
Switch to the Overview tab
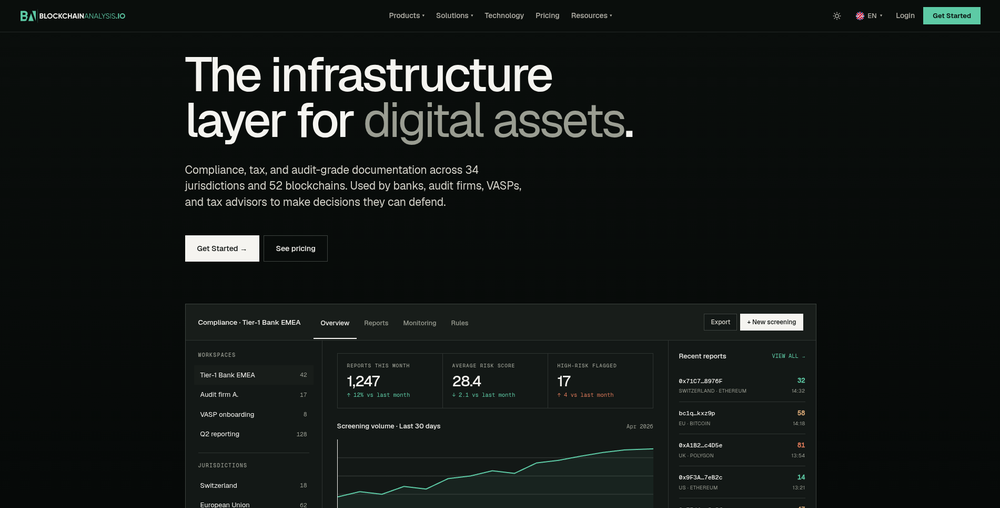point(335,323)
